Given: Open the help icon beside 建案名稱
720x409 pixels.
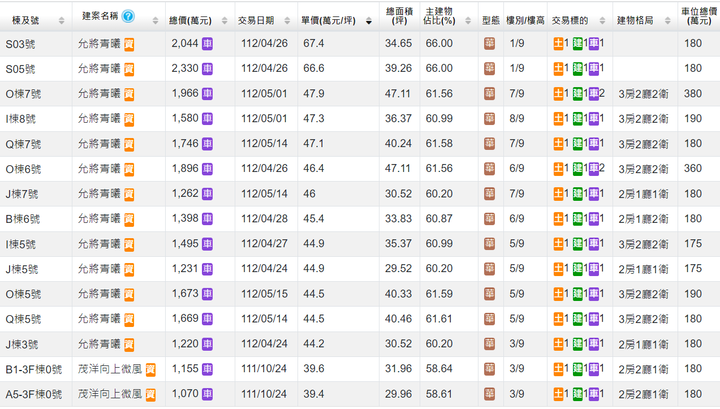Looking at the screenshot, I should [128, 17].
